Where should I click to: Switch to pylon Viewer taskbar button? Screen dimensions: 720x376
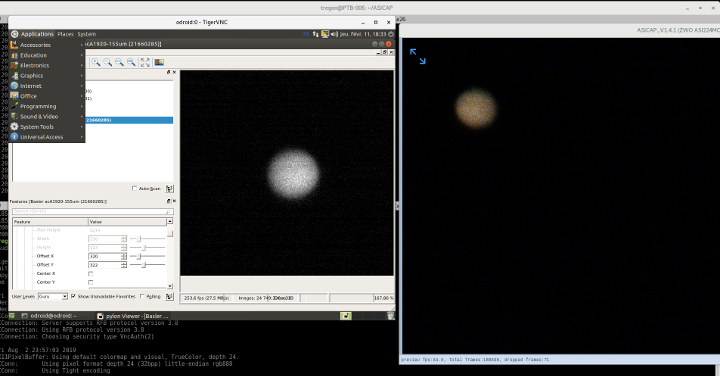(x=133, y=316)
